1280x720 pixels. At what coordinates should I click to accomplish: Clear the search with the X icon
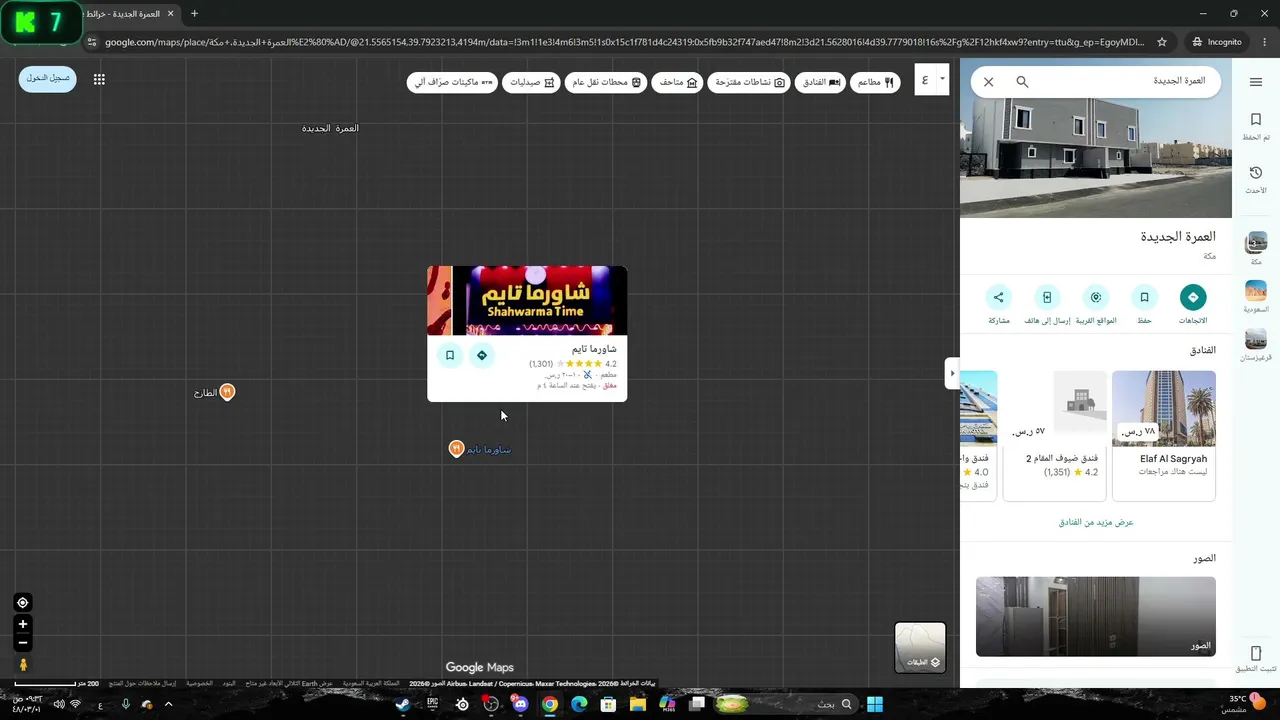point(989,82)
